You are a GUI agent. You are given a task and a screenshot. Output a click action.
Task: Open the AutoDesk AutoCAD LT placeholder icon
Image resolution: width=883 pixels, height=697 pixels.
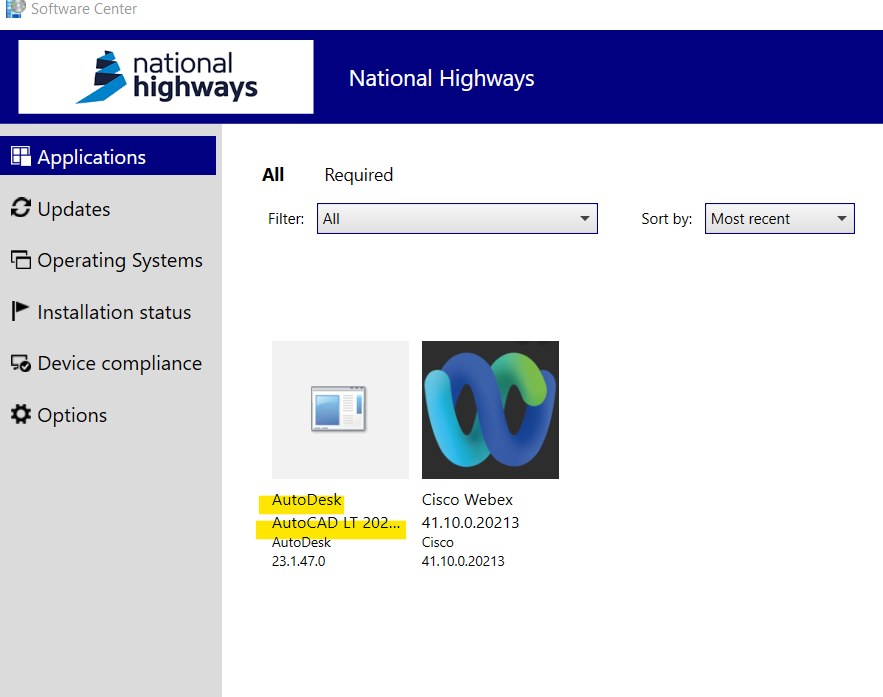coord(340,410)
